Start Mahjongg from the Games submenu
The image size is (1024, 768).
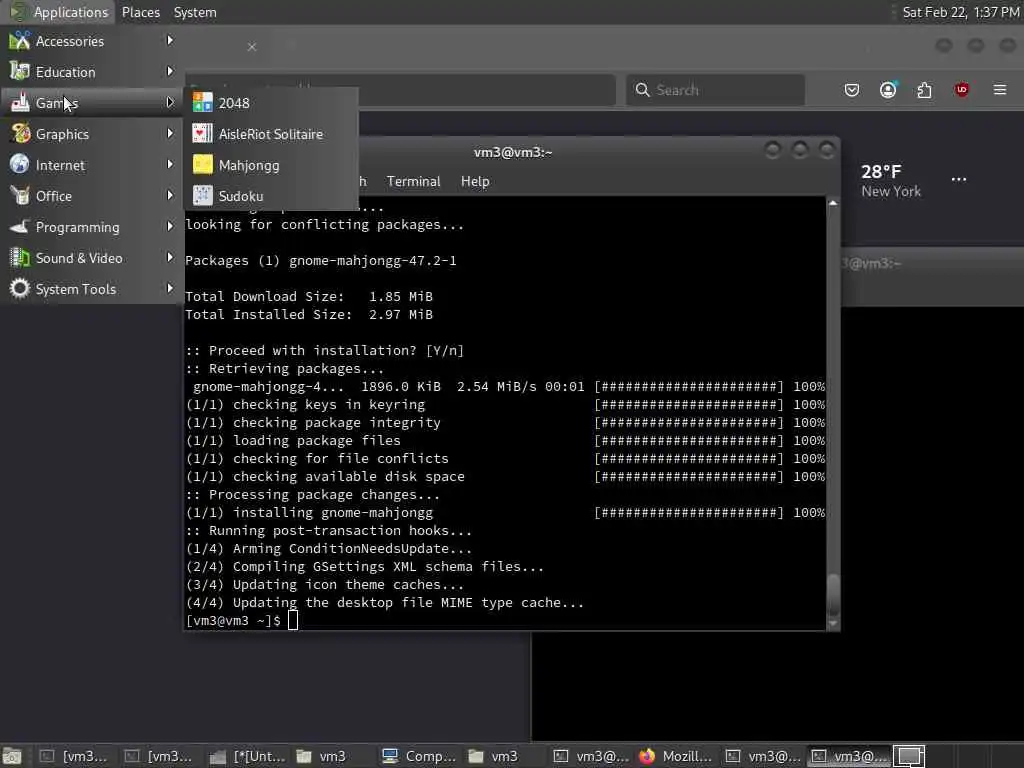(x=272, y=165)
